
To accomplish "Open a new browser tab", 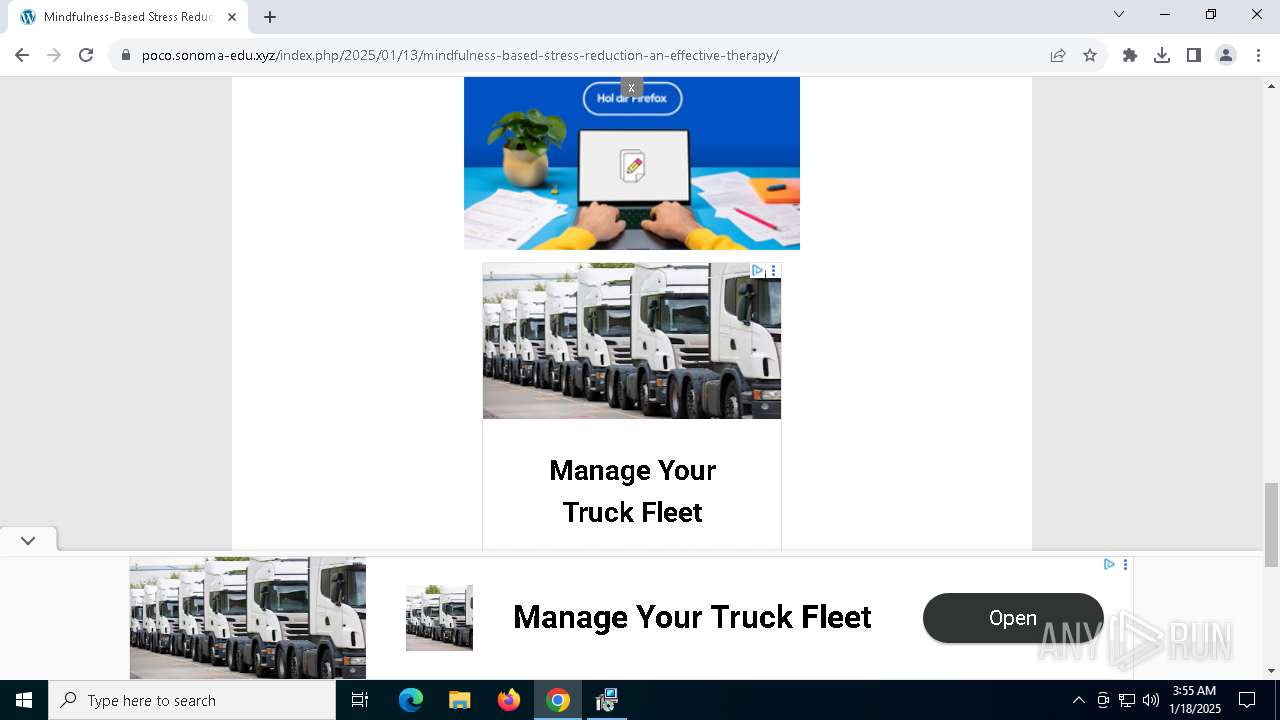I will coord(270,17).
